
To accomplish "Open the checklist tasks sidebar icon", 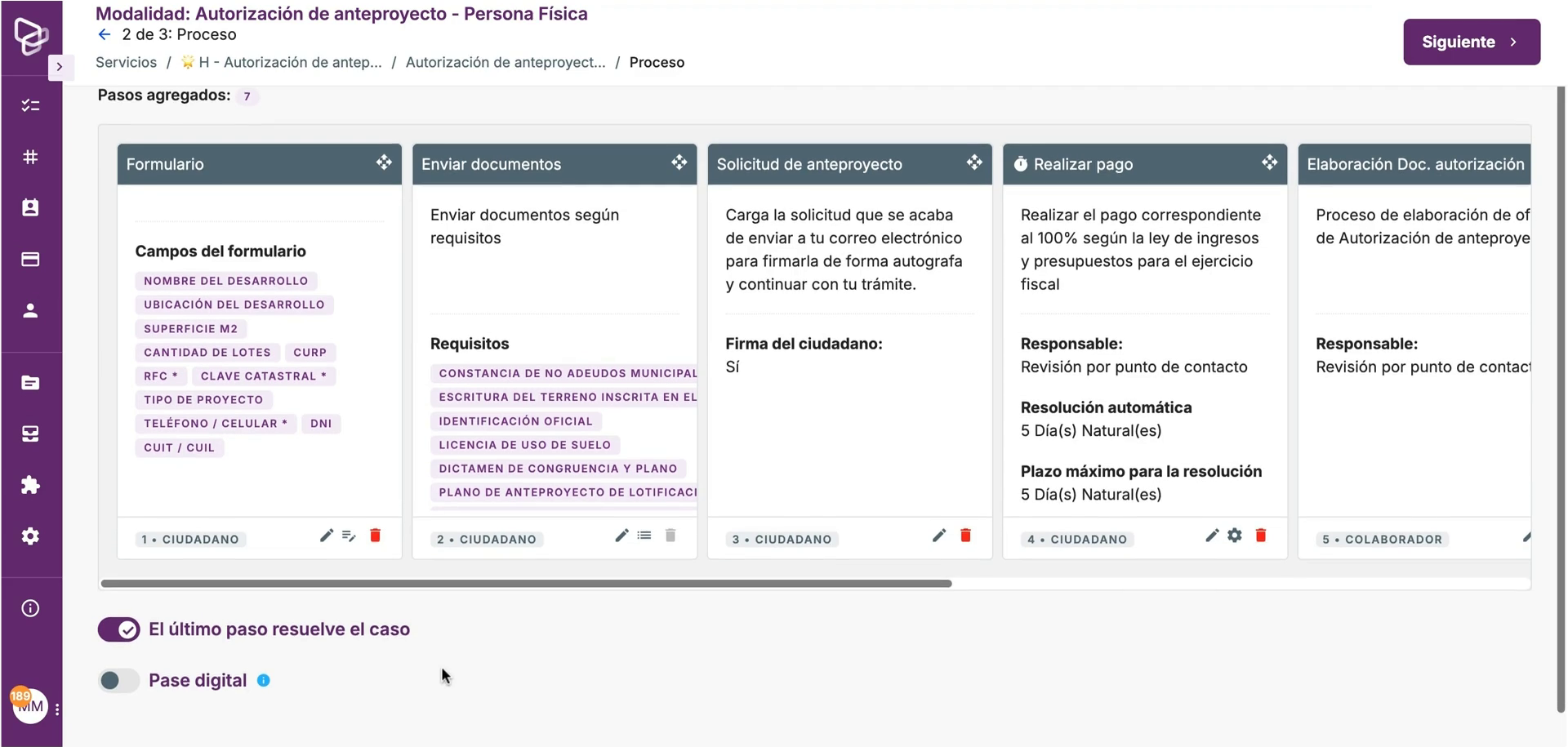I will click(x=30, y=105).
